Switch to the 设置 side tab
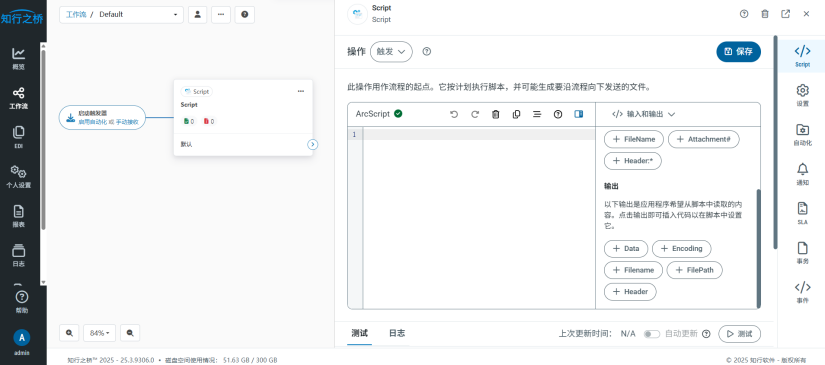Image resolution: width=825 pixels, height=365 pixels. (802, 96)
